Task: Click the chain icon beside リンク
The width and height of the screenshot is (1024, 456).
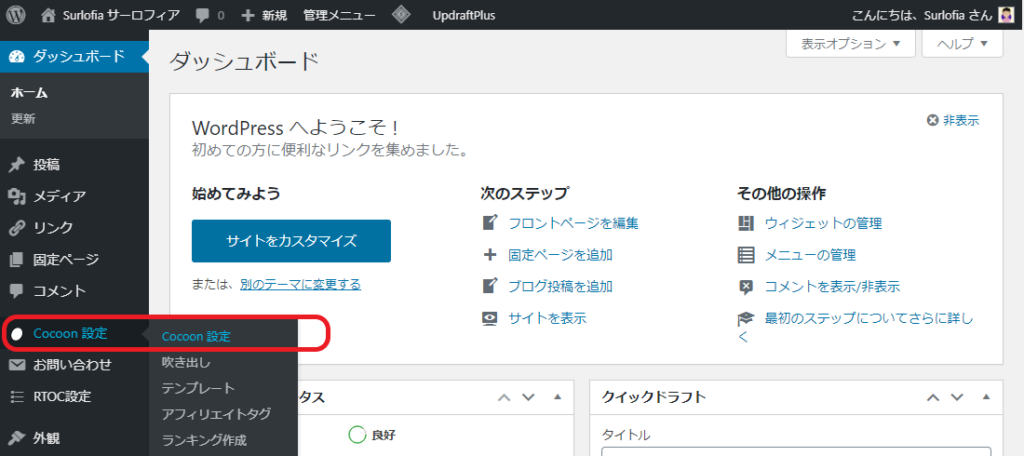Action: coord(17,228)
